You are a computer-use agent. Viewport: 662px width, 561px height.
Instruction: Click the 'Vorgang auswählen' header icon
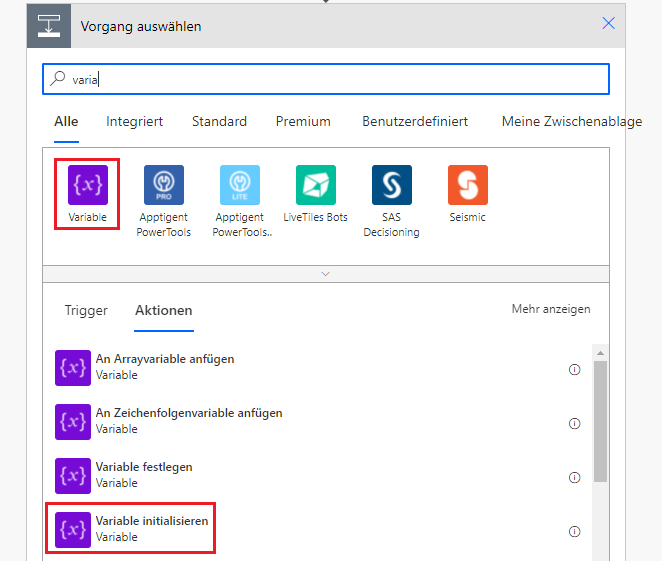tap(49, 26)
